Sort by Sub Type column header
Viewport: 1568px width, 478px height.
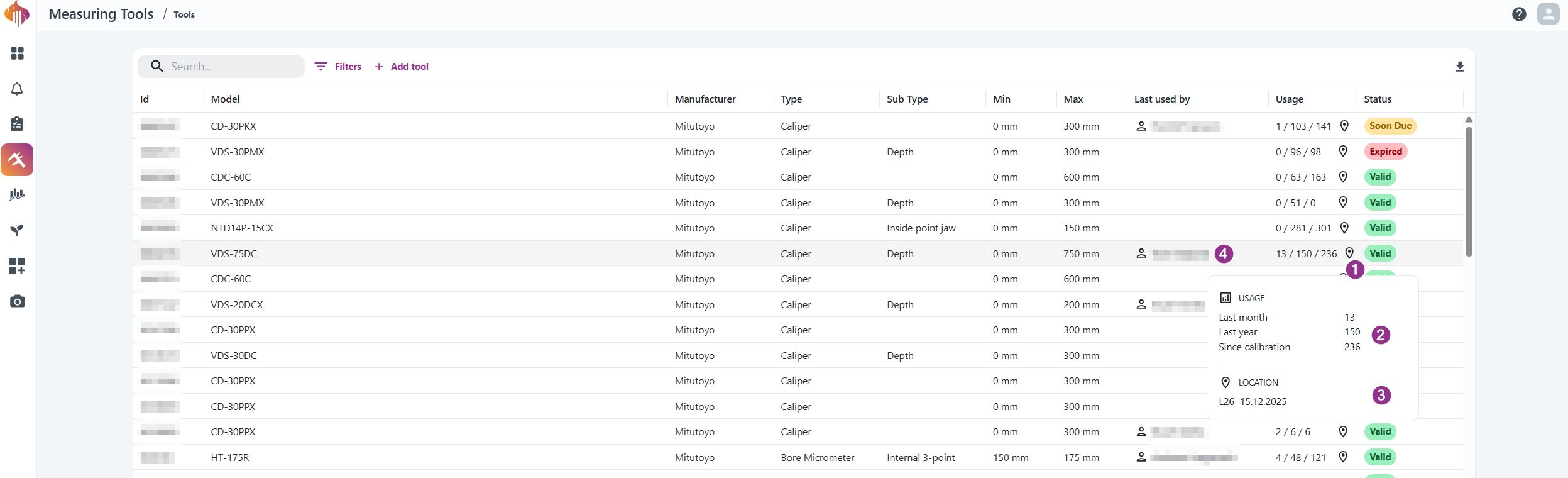(907, 99)
